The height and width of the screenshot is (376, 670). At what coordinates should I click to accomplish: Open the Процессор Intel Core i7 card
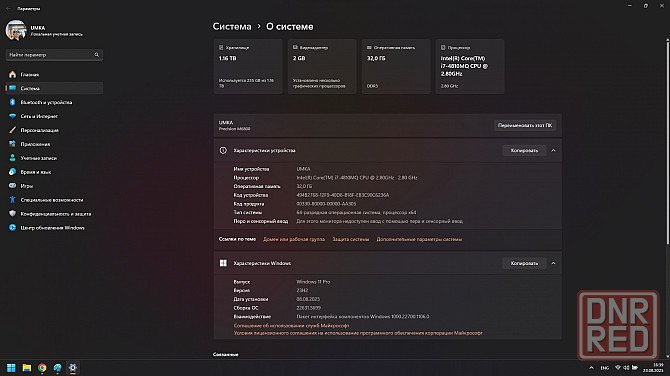tap(470, 66)
